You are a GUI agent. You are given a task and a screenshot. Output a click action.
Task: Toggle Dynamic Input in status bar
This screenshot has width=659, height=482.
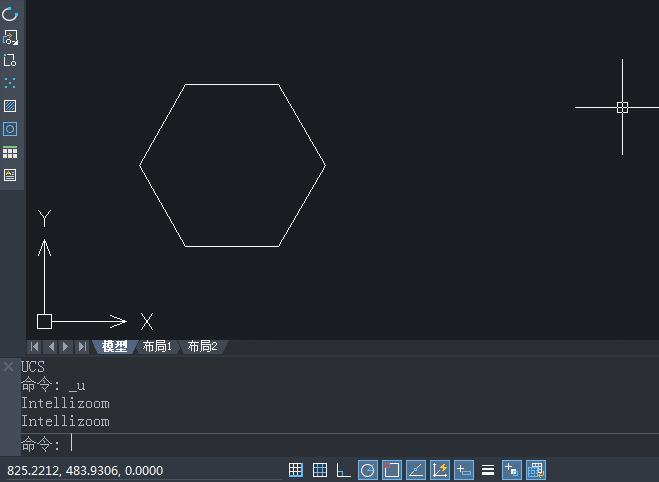[x=464, y=470]
